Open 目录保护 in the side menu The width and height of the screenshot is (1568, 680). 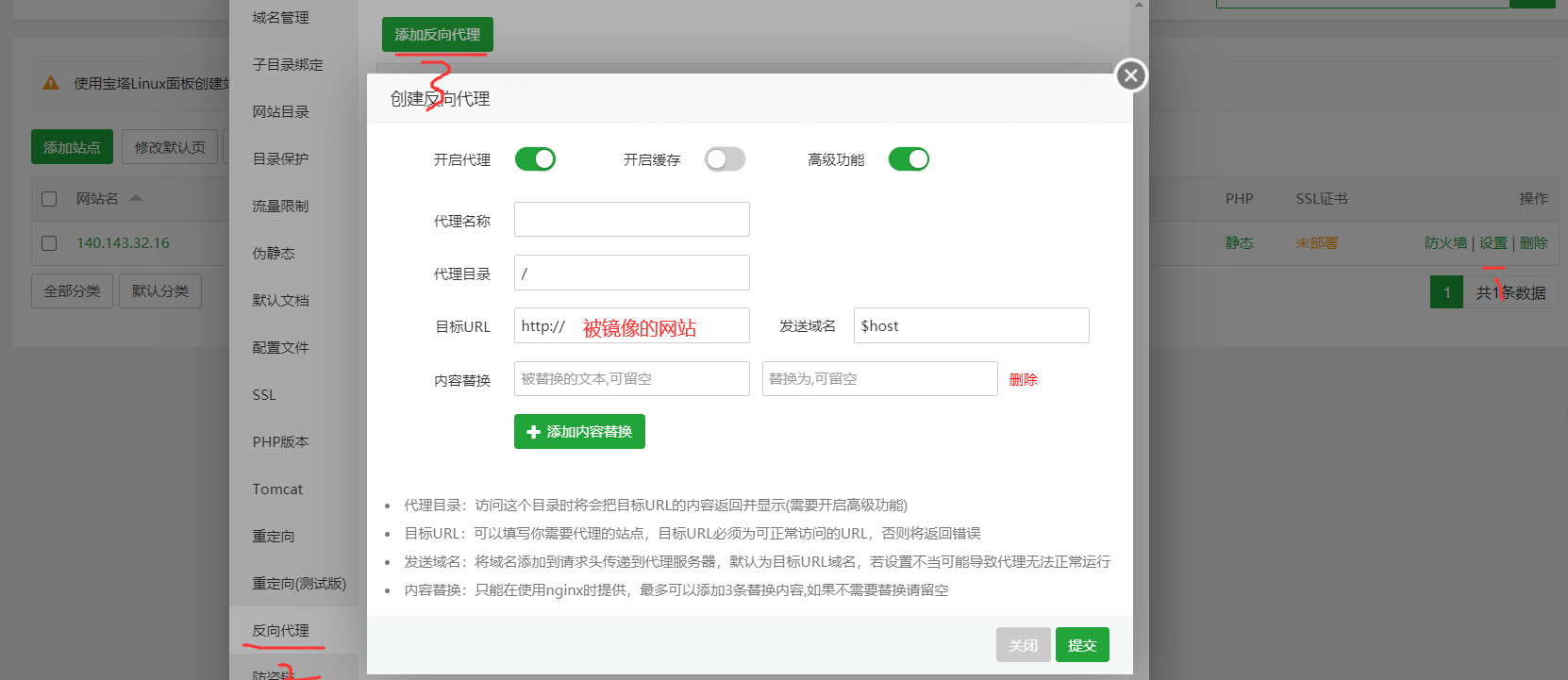pyautogui.click(x=280, y=159)
